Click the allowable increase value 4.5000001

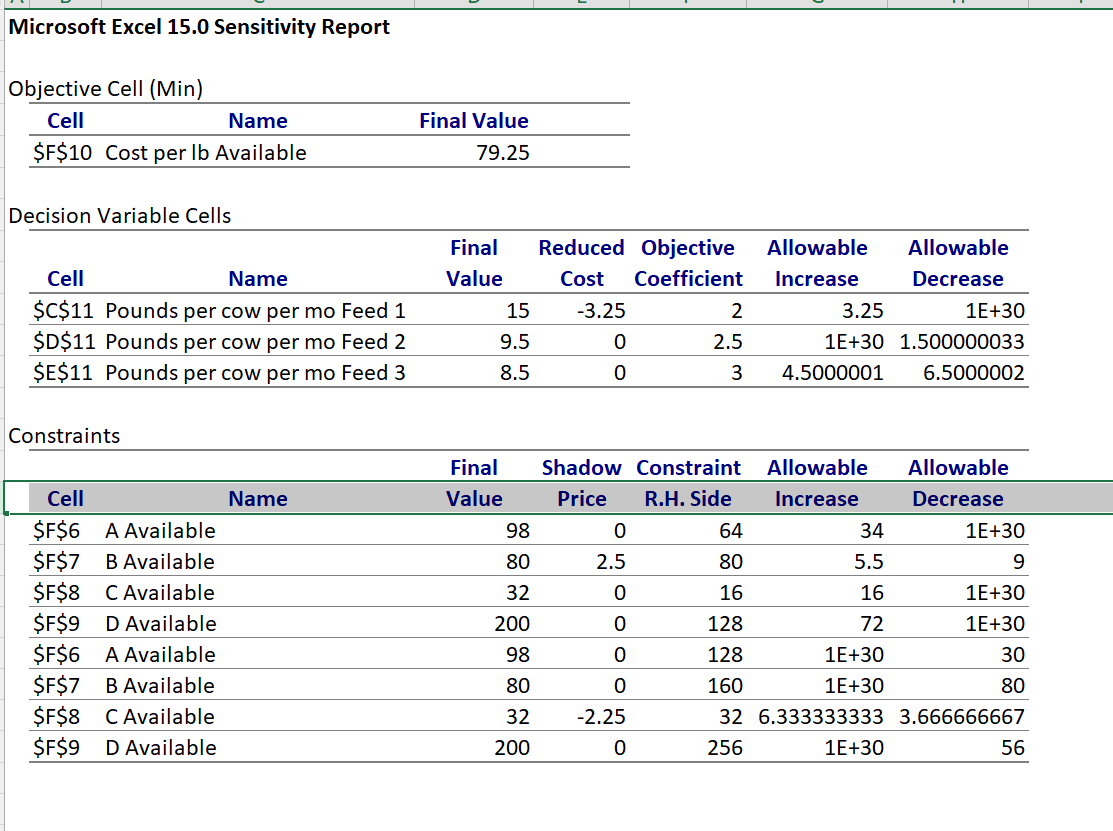click(832, 373)
